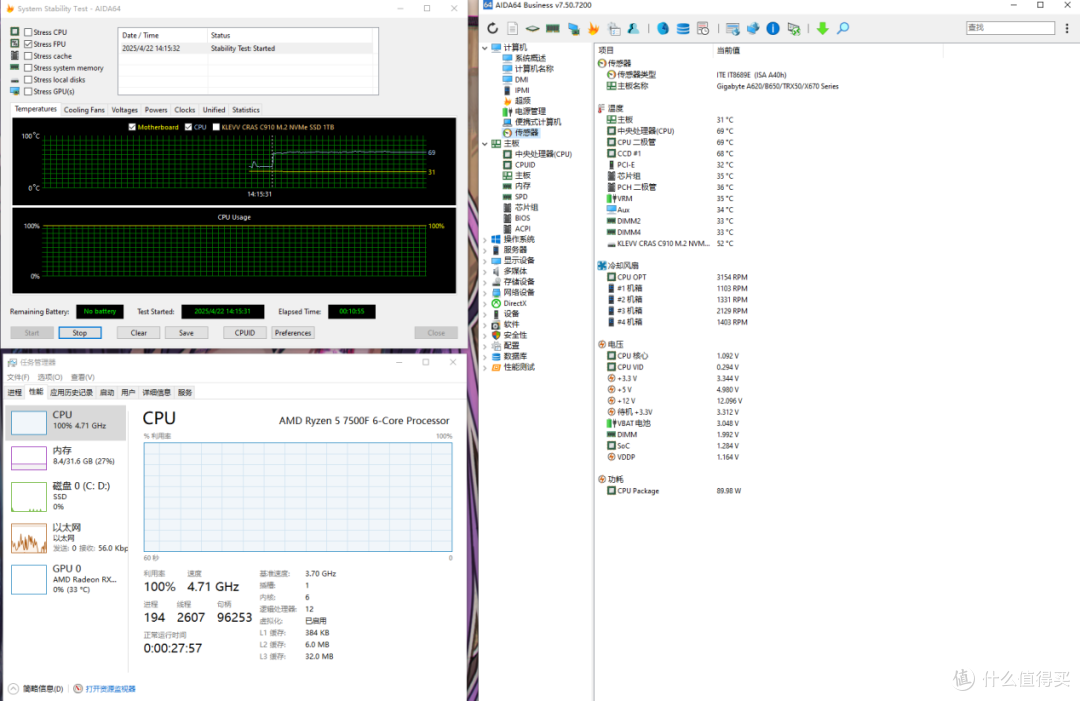This screenshot has width=1080, height=701.
Task: Enable the Stress CPU checkbox
Action: click(28, 32)
